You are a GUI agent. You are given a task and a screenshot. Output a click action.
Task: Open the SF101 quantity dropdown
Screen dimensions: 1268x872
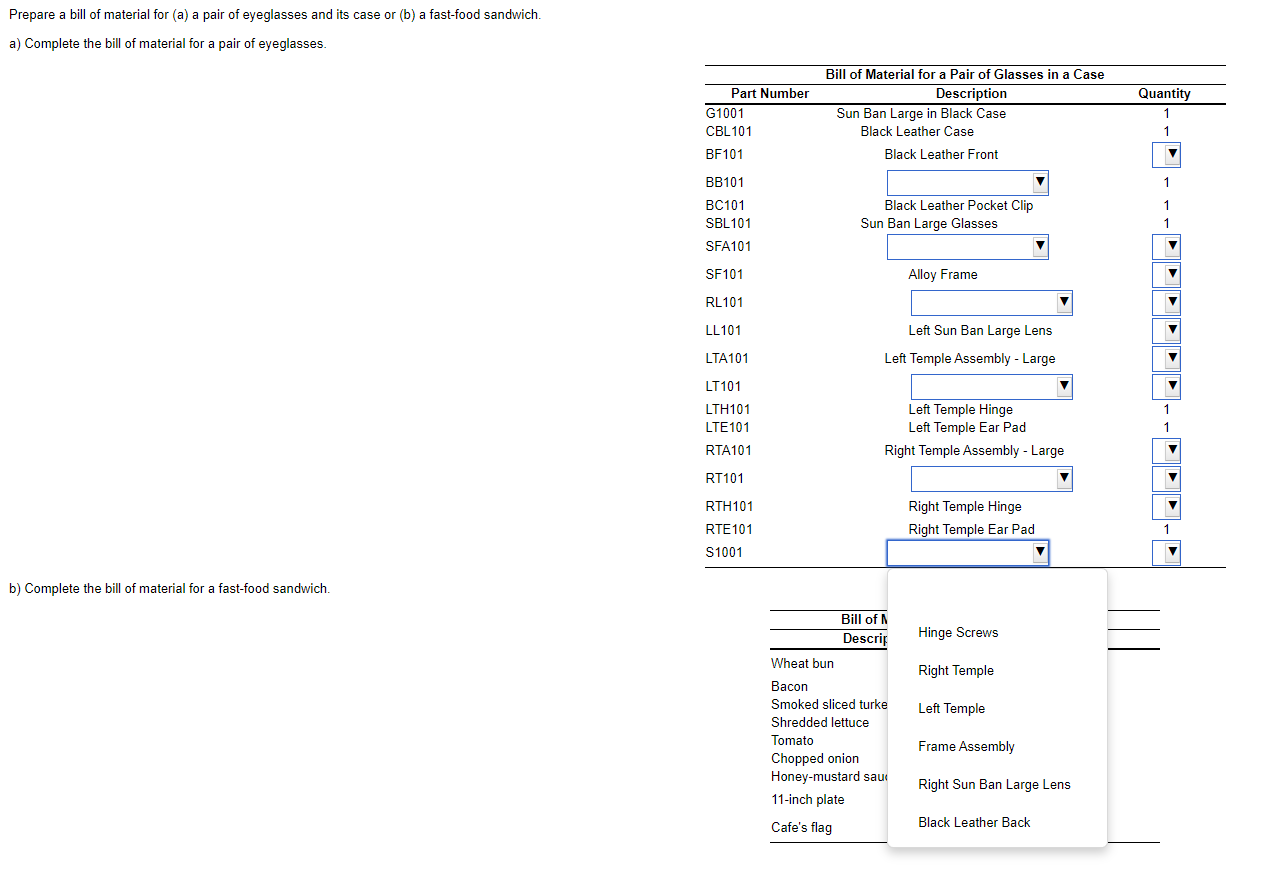(1166, 274)
